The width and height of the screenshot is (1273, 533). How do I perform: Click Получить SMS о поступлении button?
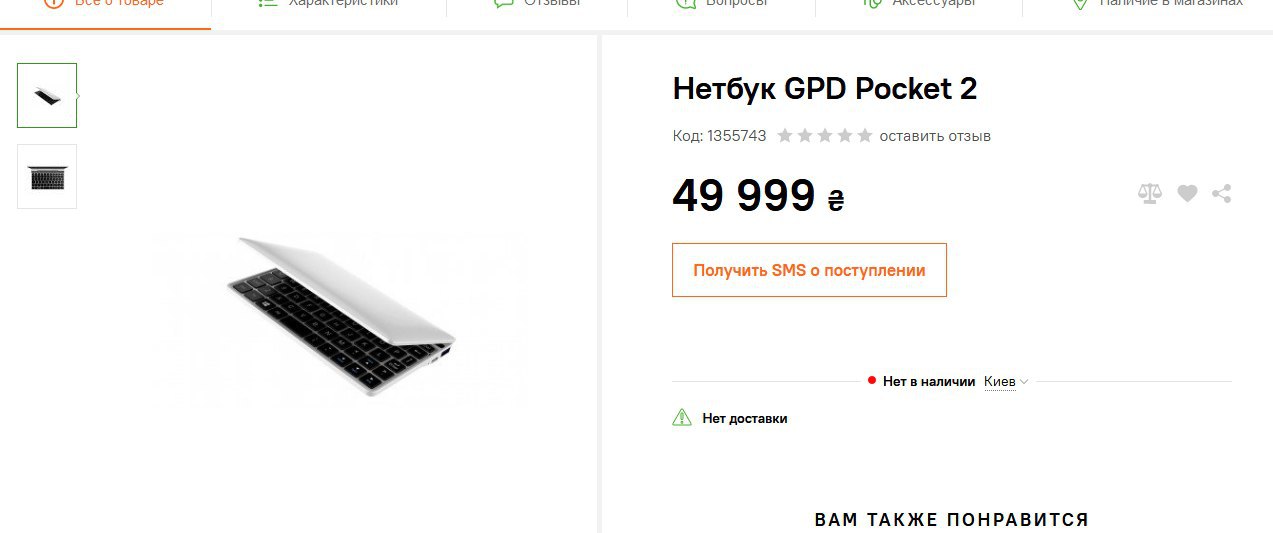point(809,270)
